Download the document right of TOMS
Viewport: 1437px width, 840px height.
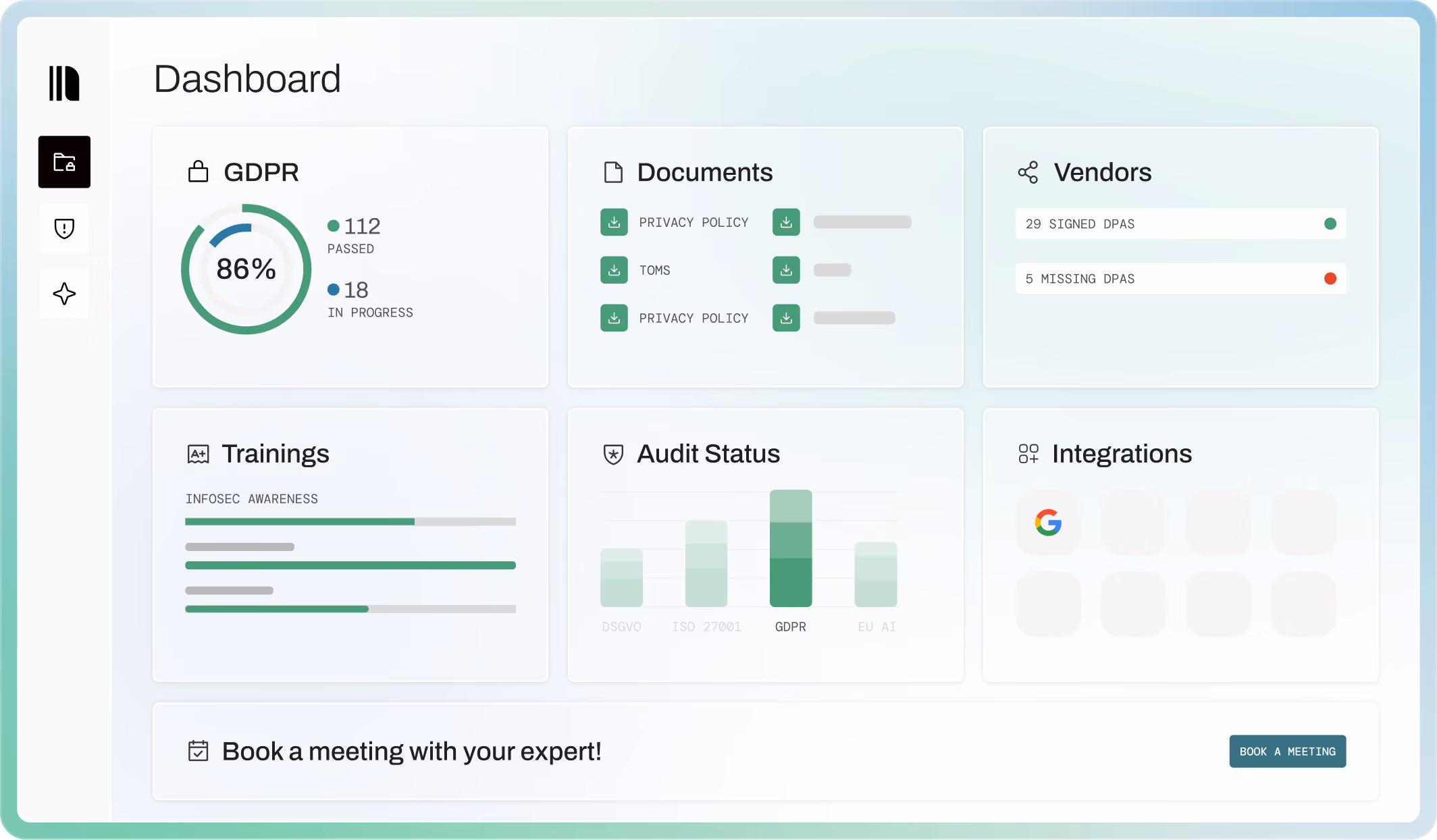[x=786, y=270]
